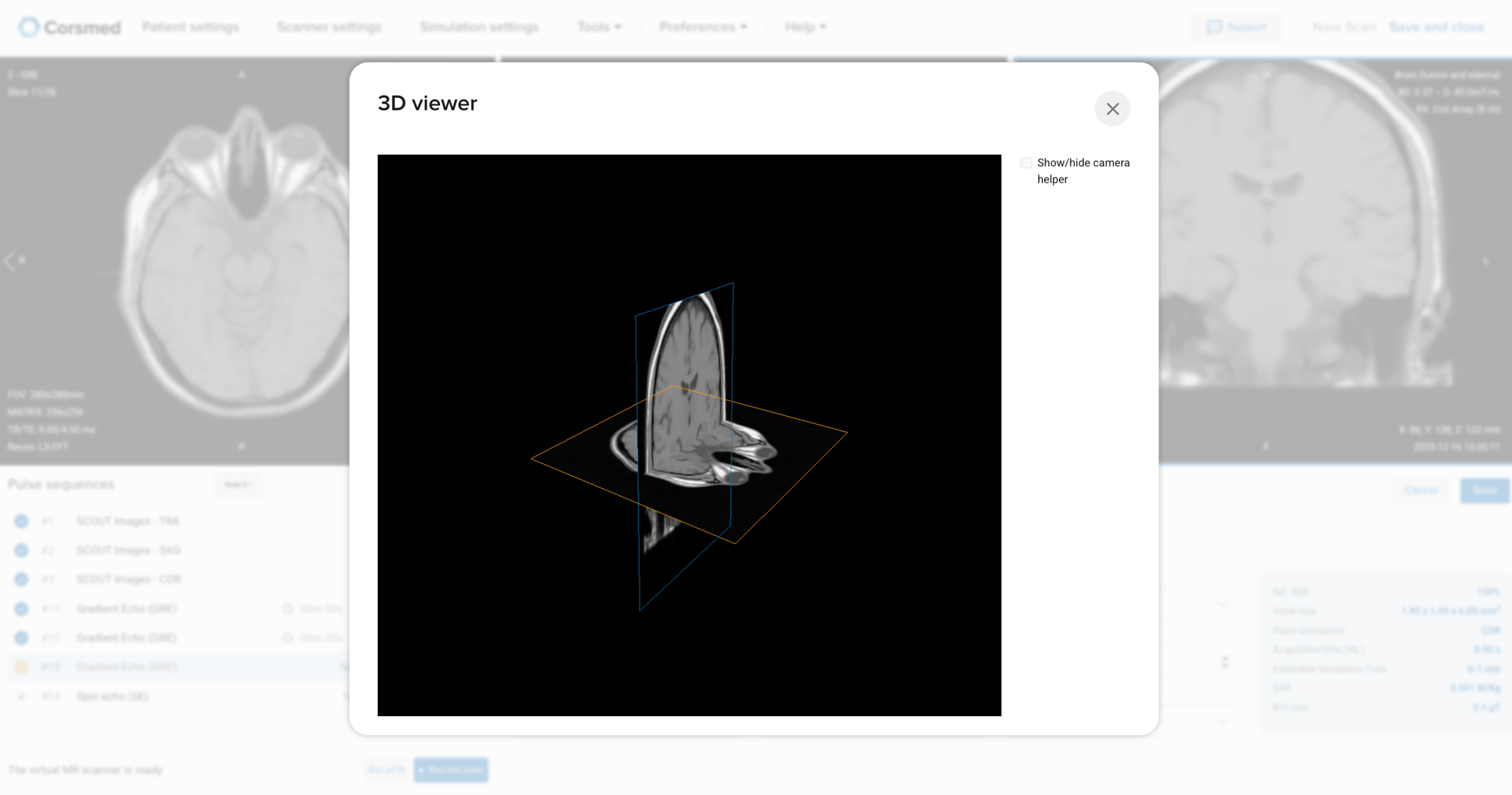Click the clock icon beside Gradient Echo #11
Image resolution: width=1512 pixels, height=795 pixels.
coord(287,608)
